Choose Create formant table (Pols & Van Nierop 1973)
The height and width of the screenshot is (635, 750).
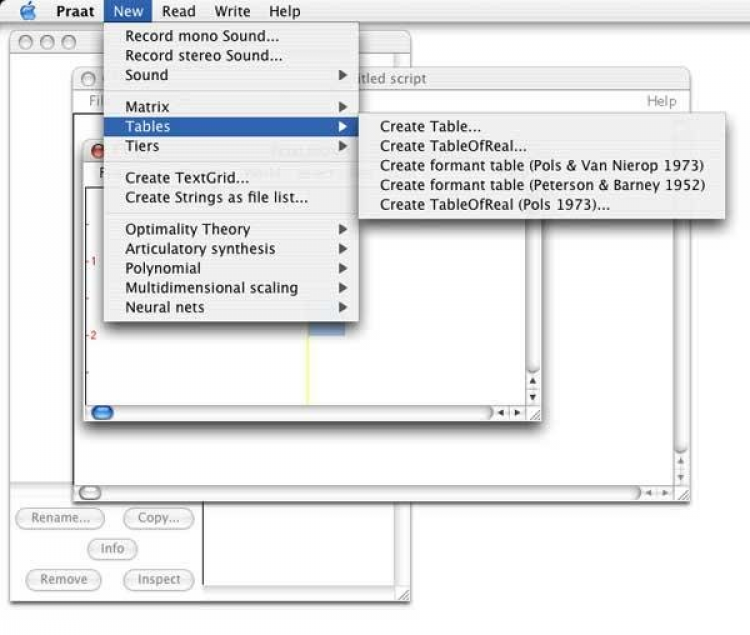click(x=541, y=165)
